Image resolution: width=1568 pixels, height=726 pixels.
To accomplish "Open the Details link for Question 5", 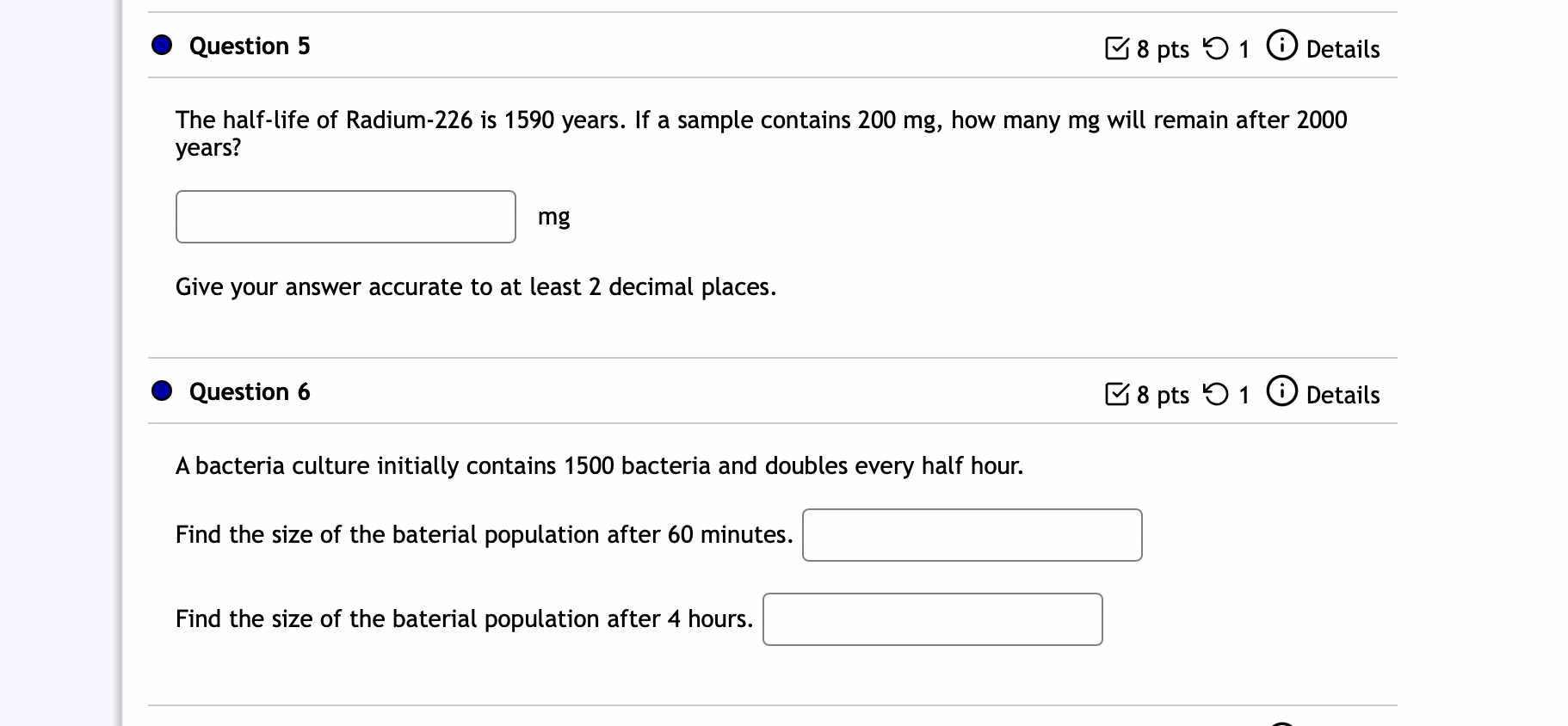I will tap(1343, 50).
